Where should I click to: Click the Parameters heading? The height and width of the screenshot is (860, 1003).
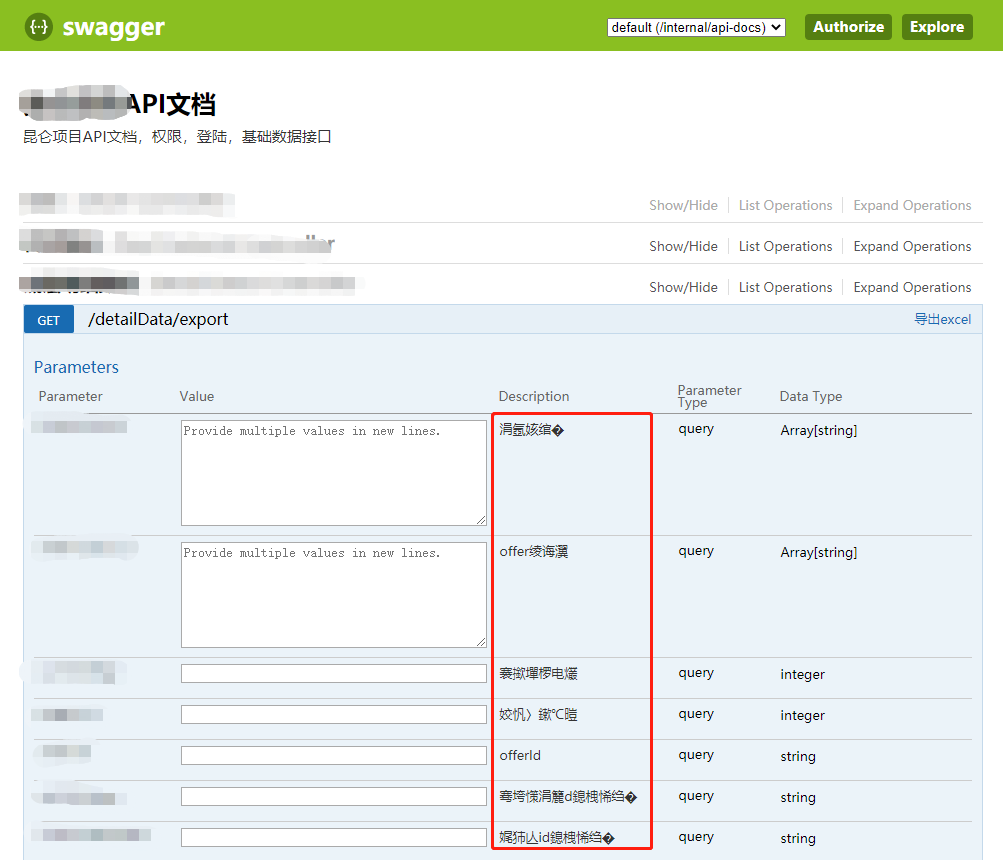click(x=76, y=367)
